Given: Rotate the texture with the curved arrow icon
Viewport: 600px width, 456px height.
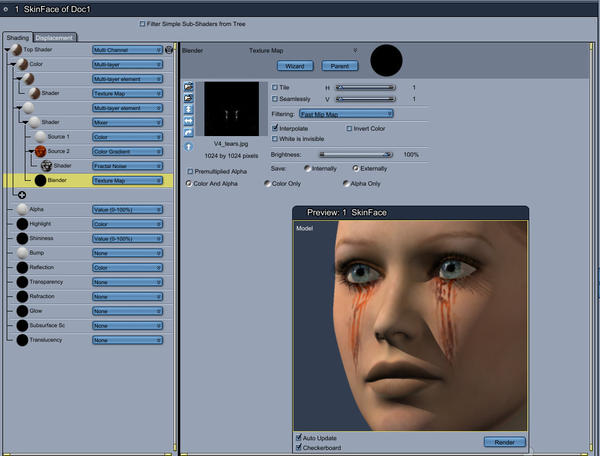Looking at the screenshot, I should pos(188,133).
